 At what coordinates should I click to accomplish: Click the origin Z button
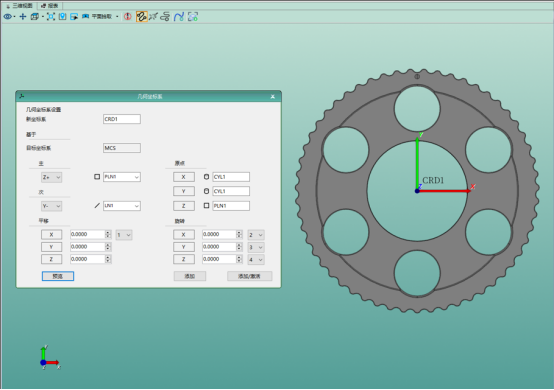tap(184, 206)
